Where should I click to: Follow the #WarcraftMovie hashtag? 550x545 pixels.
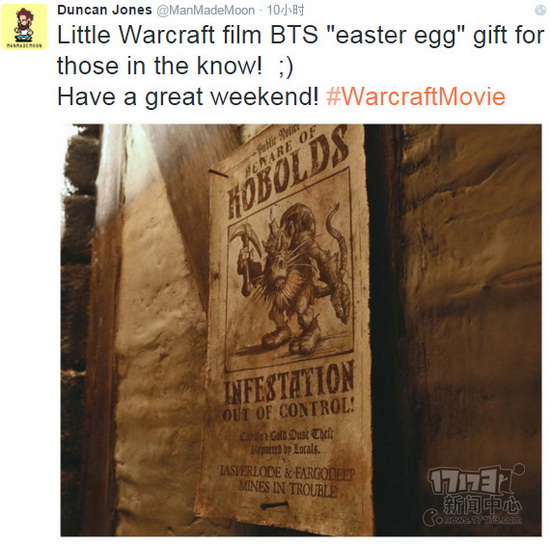click(416, 96)
